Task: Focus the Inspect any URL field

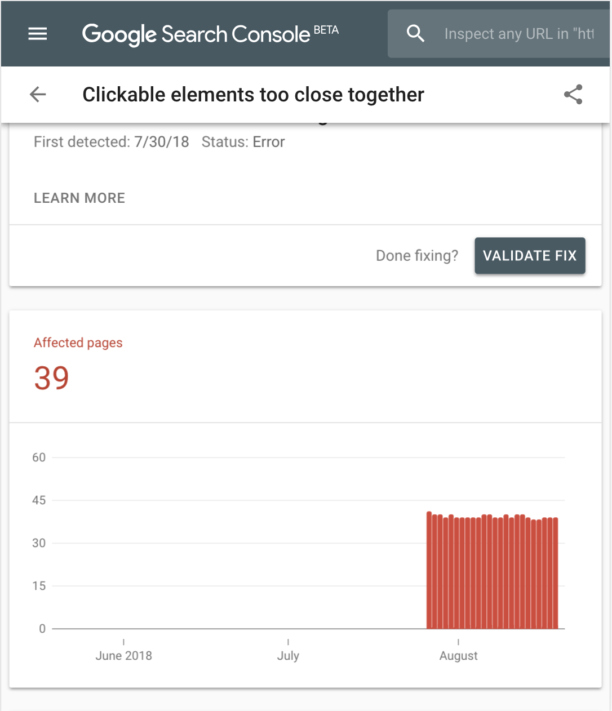Action: (x=518, y=34)
